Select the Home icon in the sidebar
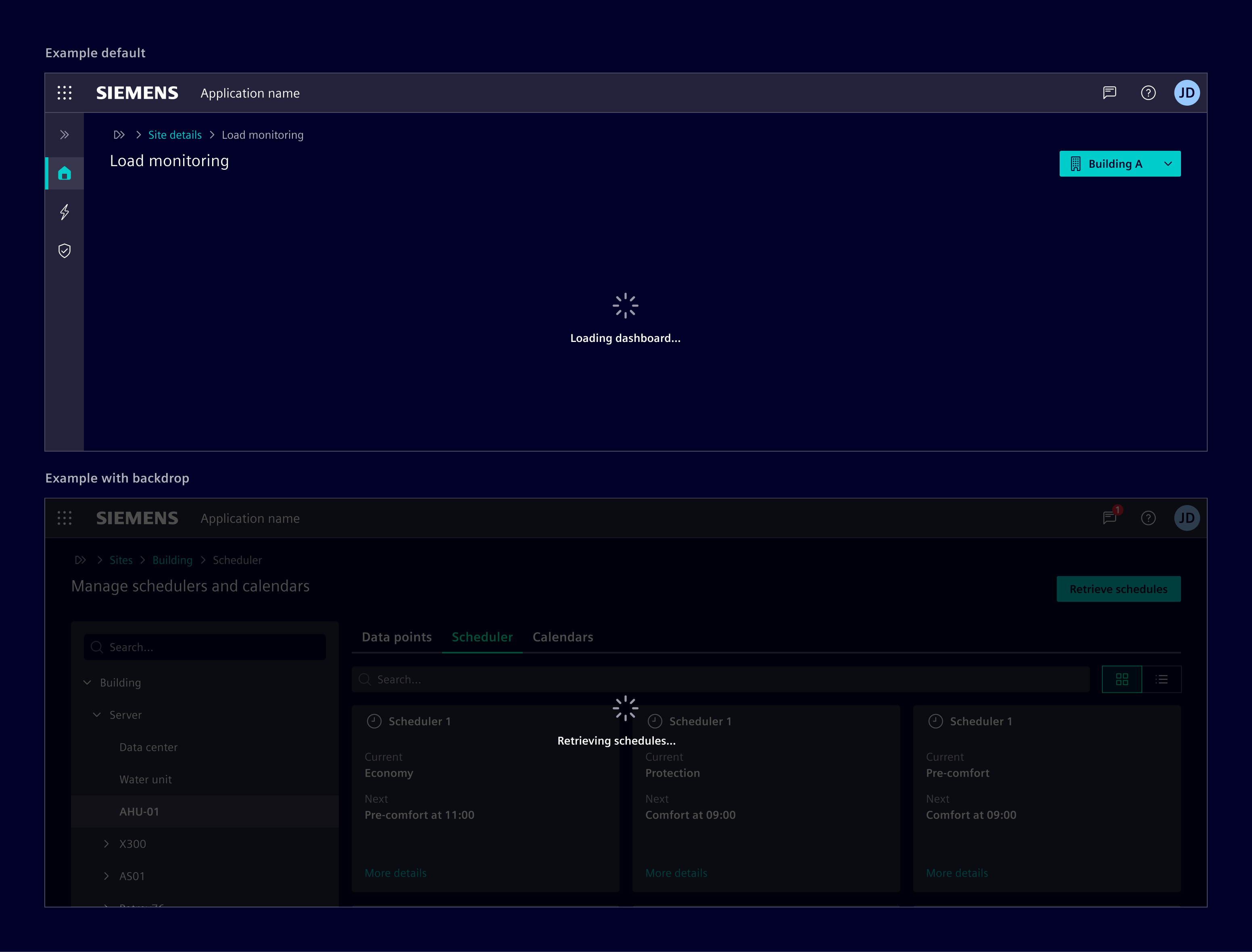The width and height of the screenshot is (1252, 952). tap(64, 173)
